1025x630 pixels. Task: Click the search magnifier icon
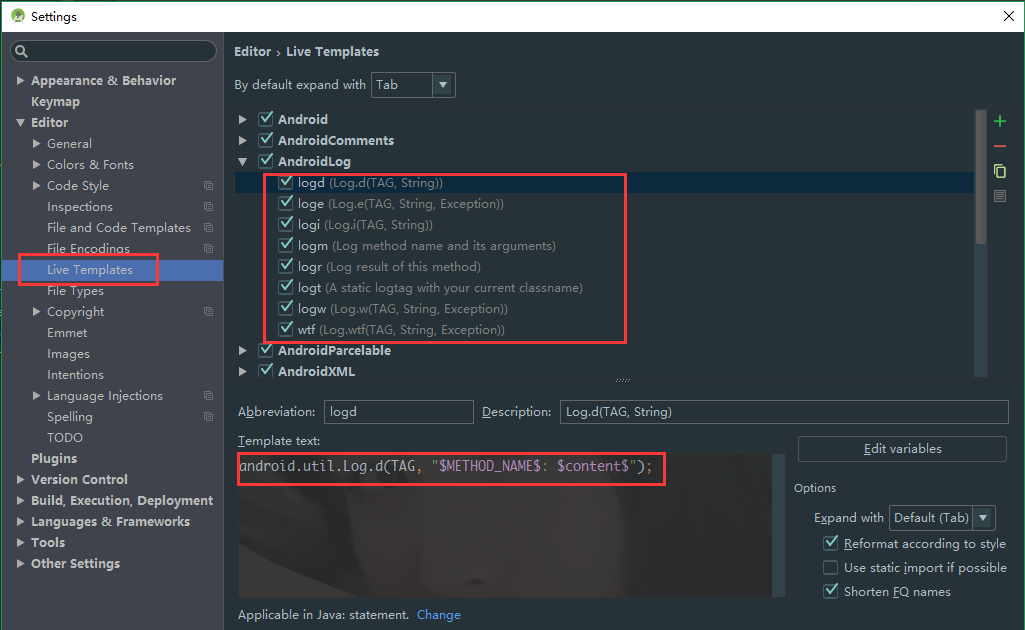tap(22, 51)
